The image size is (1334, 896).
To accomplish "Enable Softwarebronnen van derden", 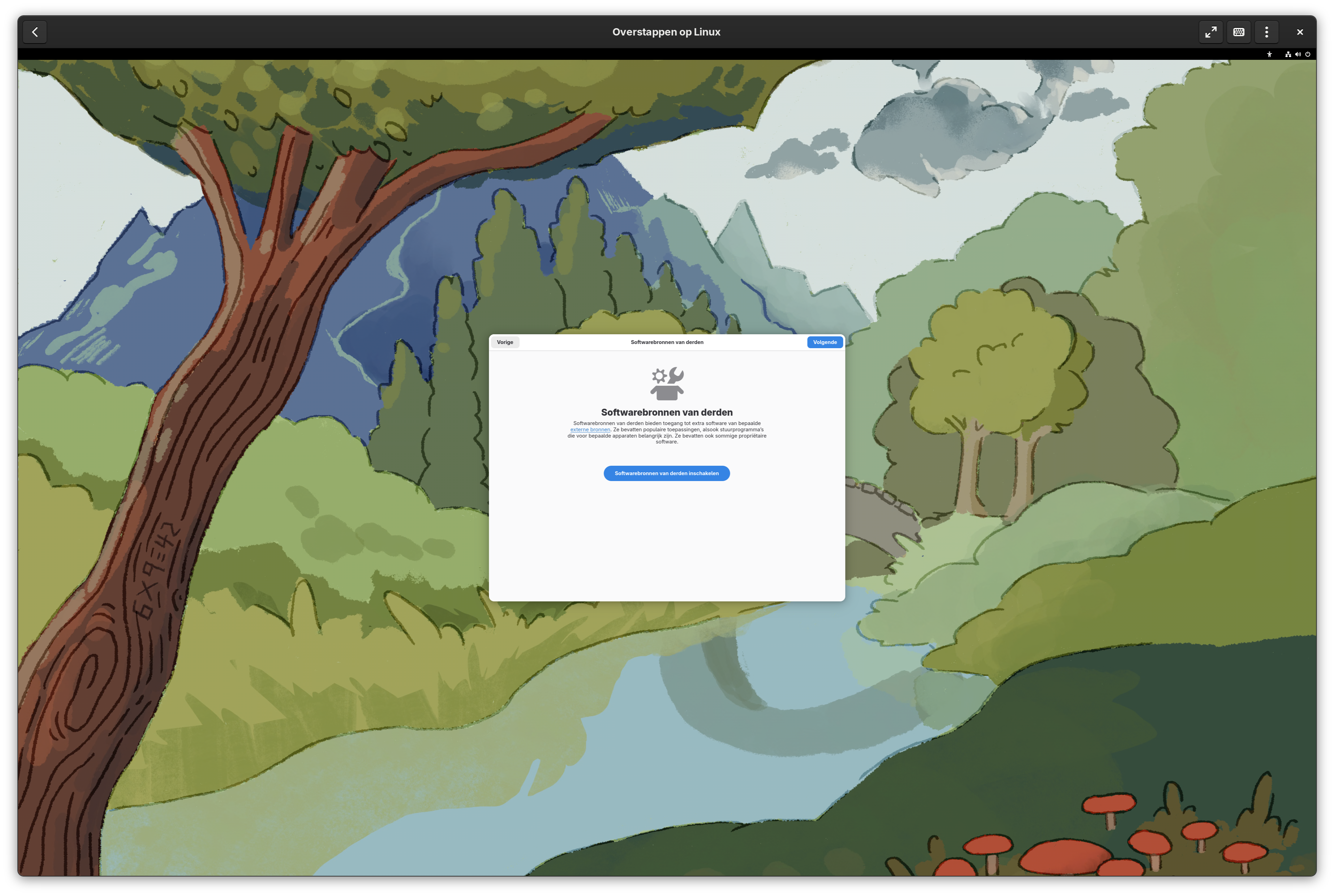I will pos(666,473).
